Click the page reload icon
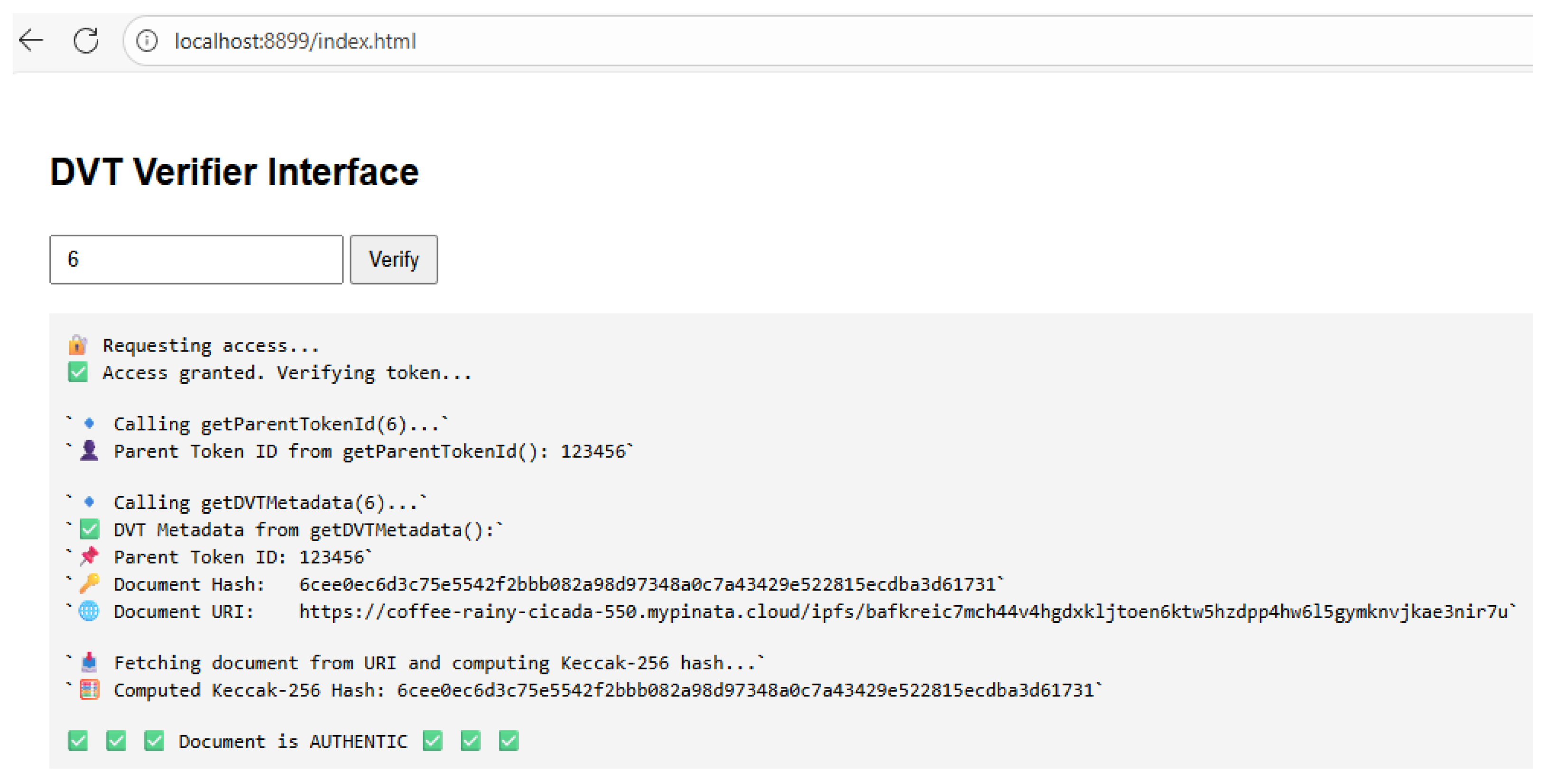The height and width of the screenshot is (784, 1546). 86,41
